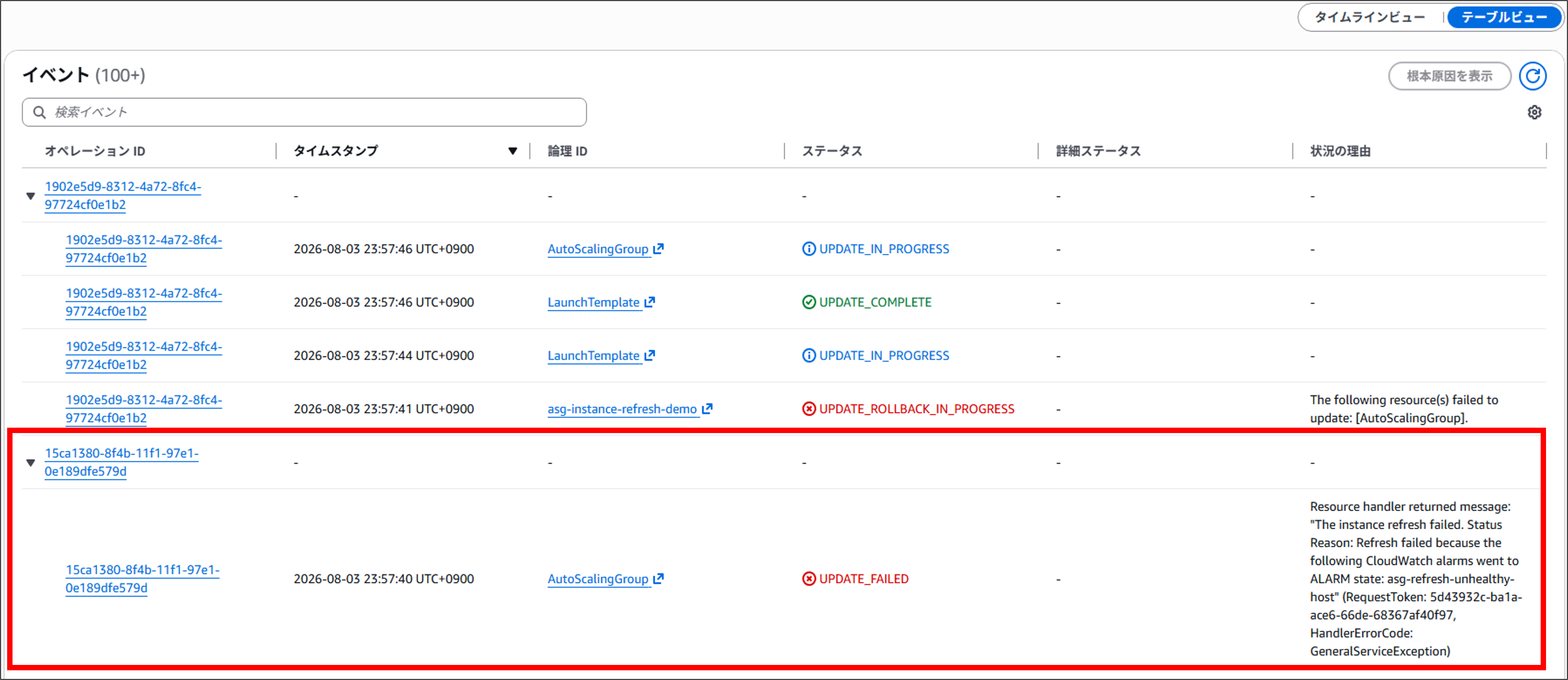The height and width of the screenshot is (680, 1568).
Task: Collapse the 1902e5d9 operation group
Action: click(30, 196)
